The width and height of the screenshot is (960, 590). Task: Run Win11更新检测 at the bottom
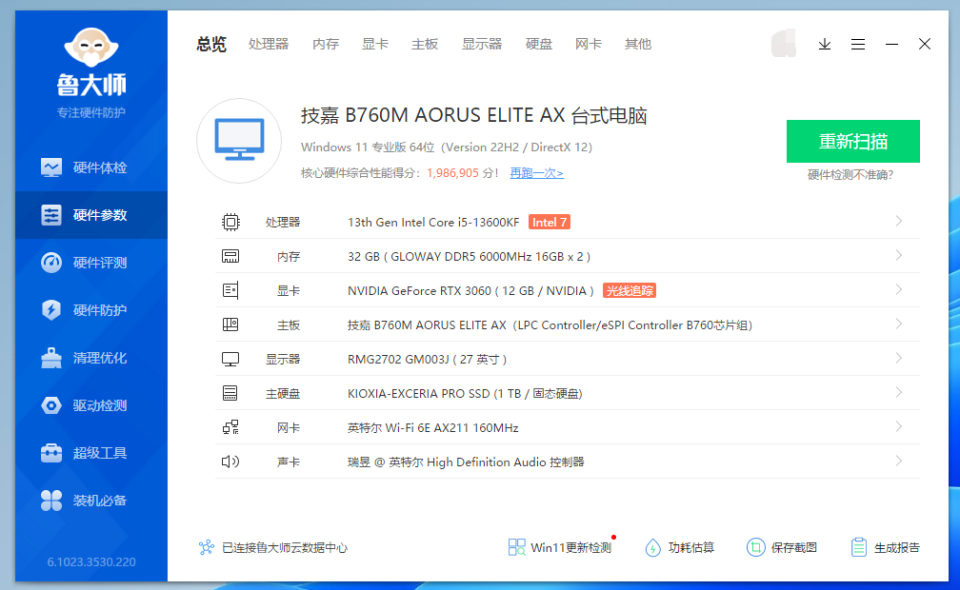[560, 547]
